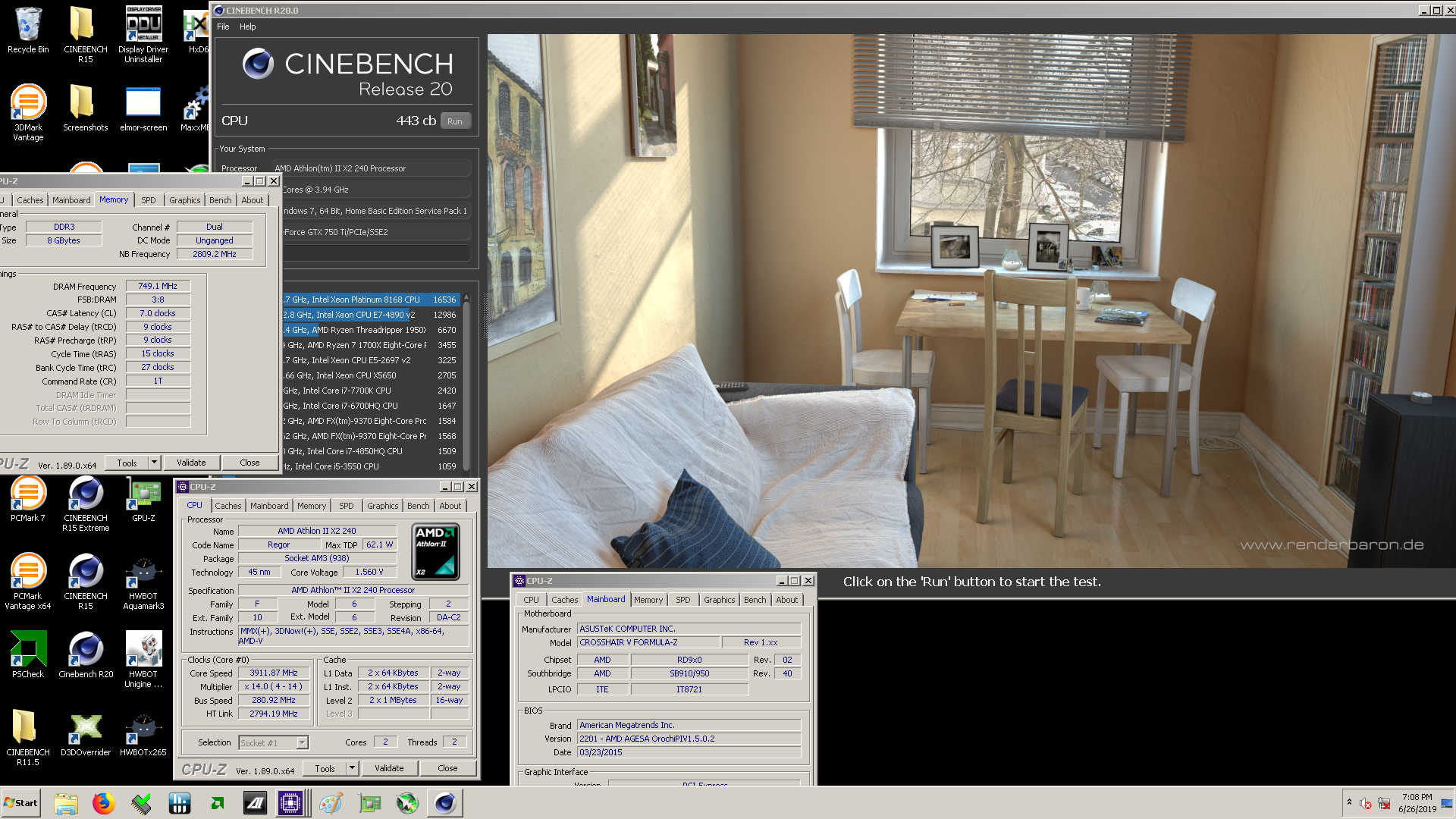Image resolution: width=1456 pixels, height=819 pixels.
Task: Open the Screenshots folder icon
Action: 85,108
